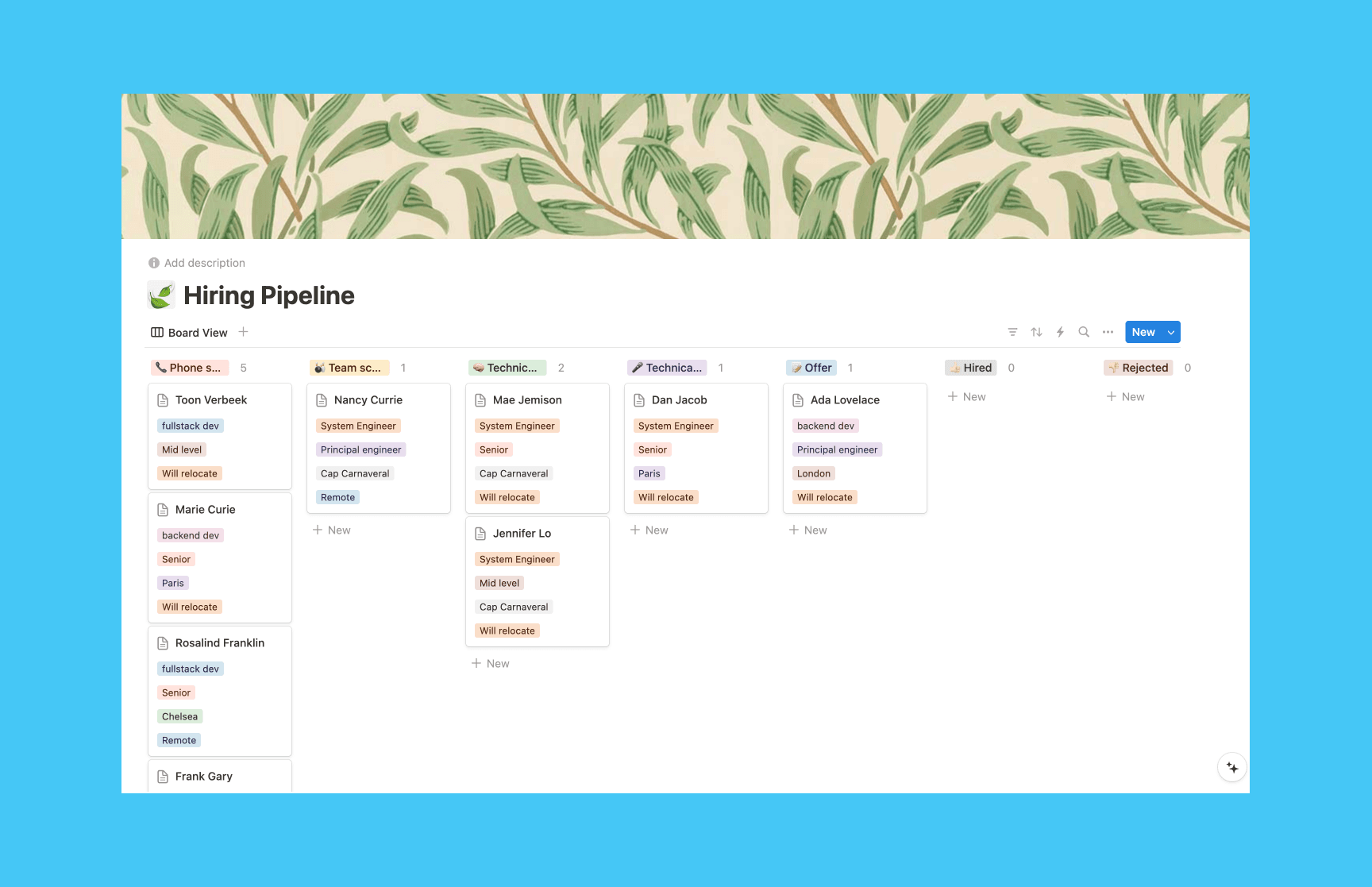Click fullstack dev tag on Rosalind Franklin card
Screen dimensions: 1372x887
coord(191,669)
